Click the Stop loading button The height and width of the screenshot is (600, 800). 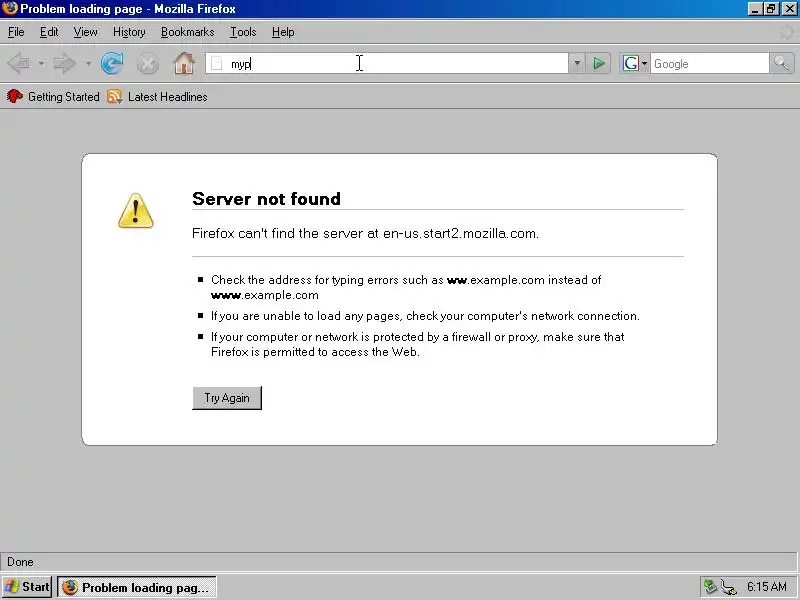pyautogui.click(x=148, y=64)
